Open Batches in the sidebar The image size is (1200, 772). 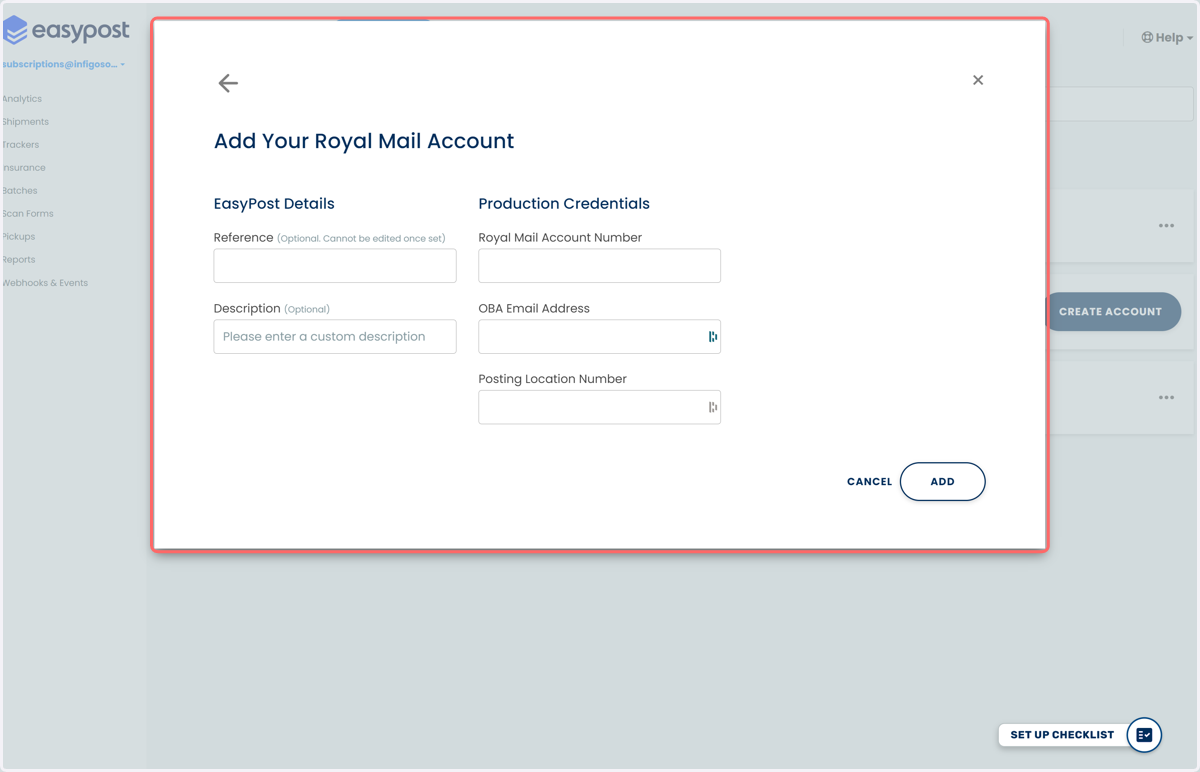point(20,191)
